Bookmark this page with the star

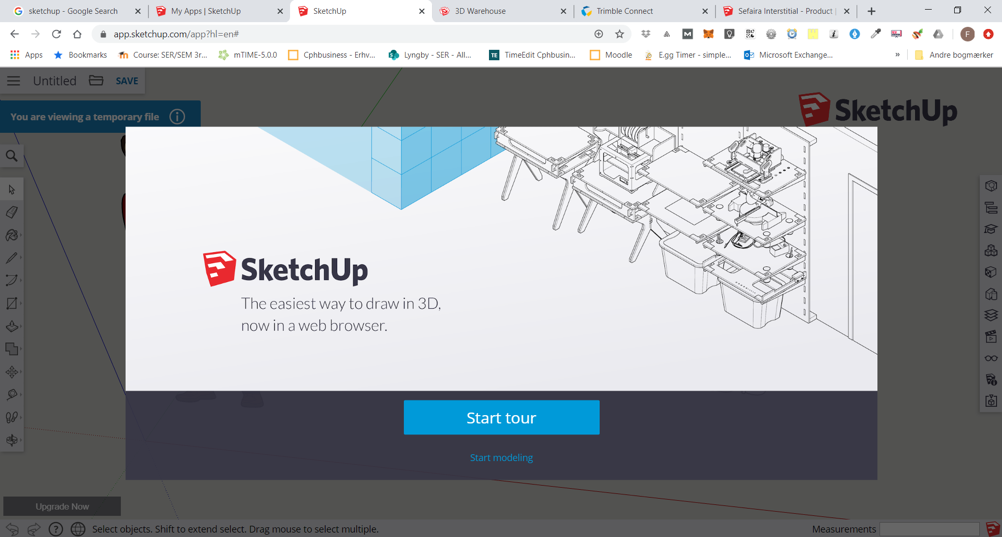(x=619, y=34)
